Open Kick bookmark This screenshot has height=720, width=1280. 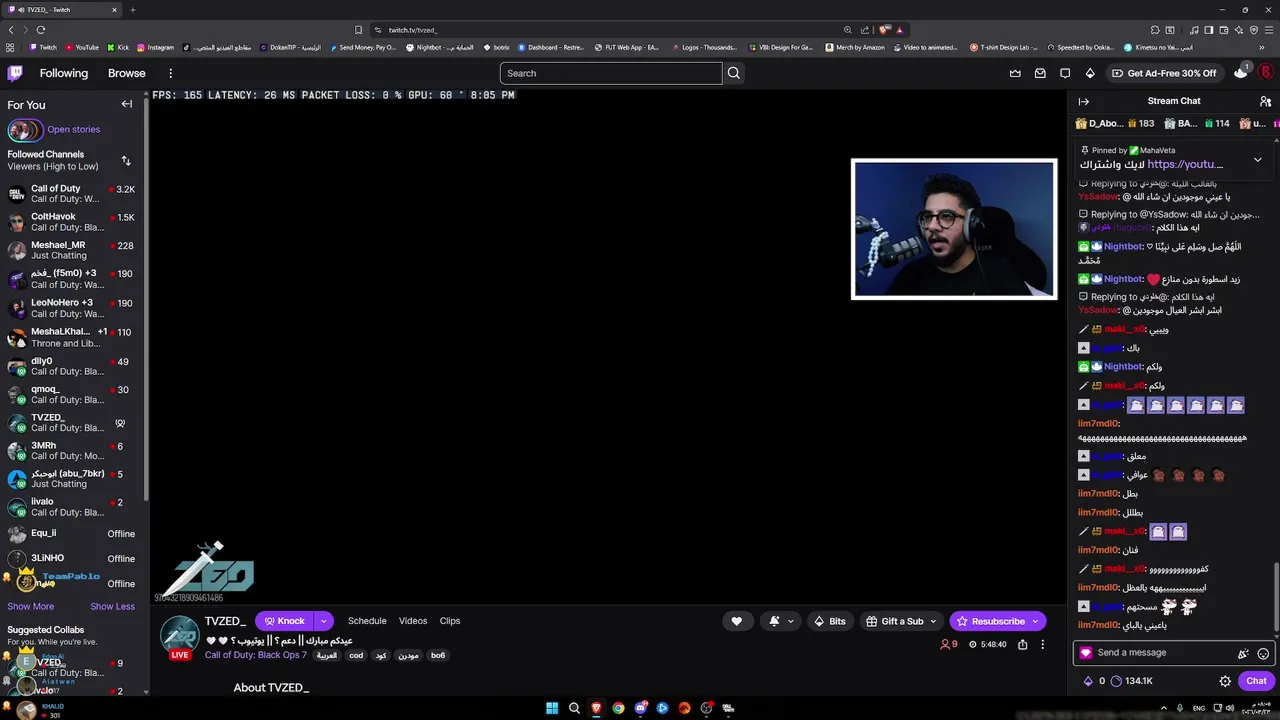[x=118, y=47]
